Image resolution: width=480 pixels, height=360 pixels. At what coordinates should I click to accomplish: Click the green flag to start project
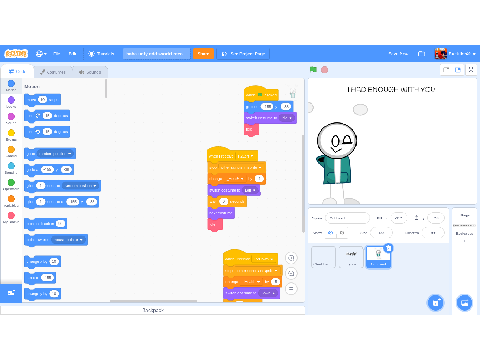click(x=313, y=69)
